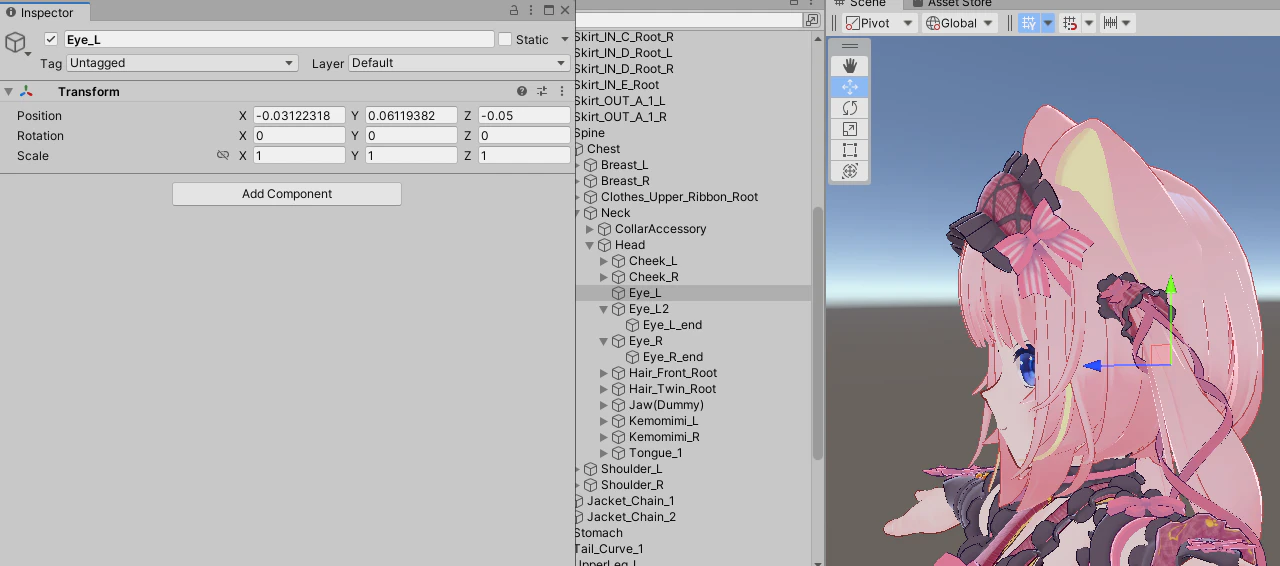Collapse the Eye_R node
This screenshot has width=1280, height=566.
(604, 341)
